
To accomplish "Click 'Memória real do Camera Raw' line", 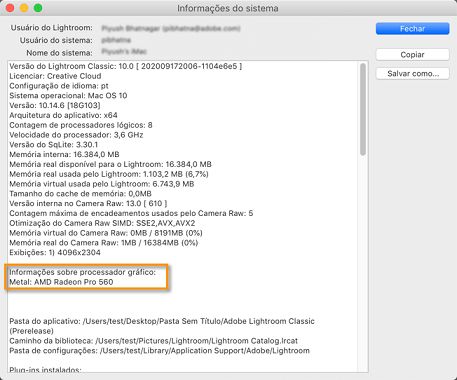I will pyautogui.click(x=104, y=243).
